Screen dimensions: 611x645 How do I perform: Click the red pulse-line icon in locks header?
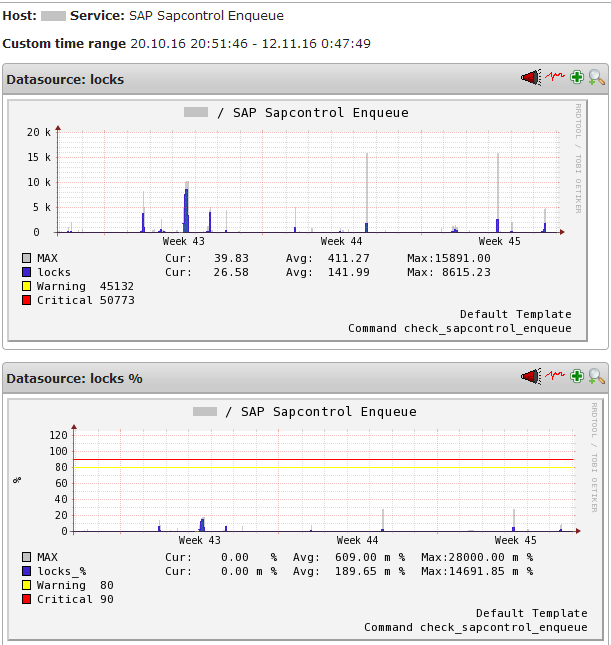[x=555, y=76]
